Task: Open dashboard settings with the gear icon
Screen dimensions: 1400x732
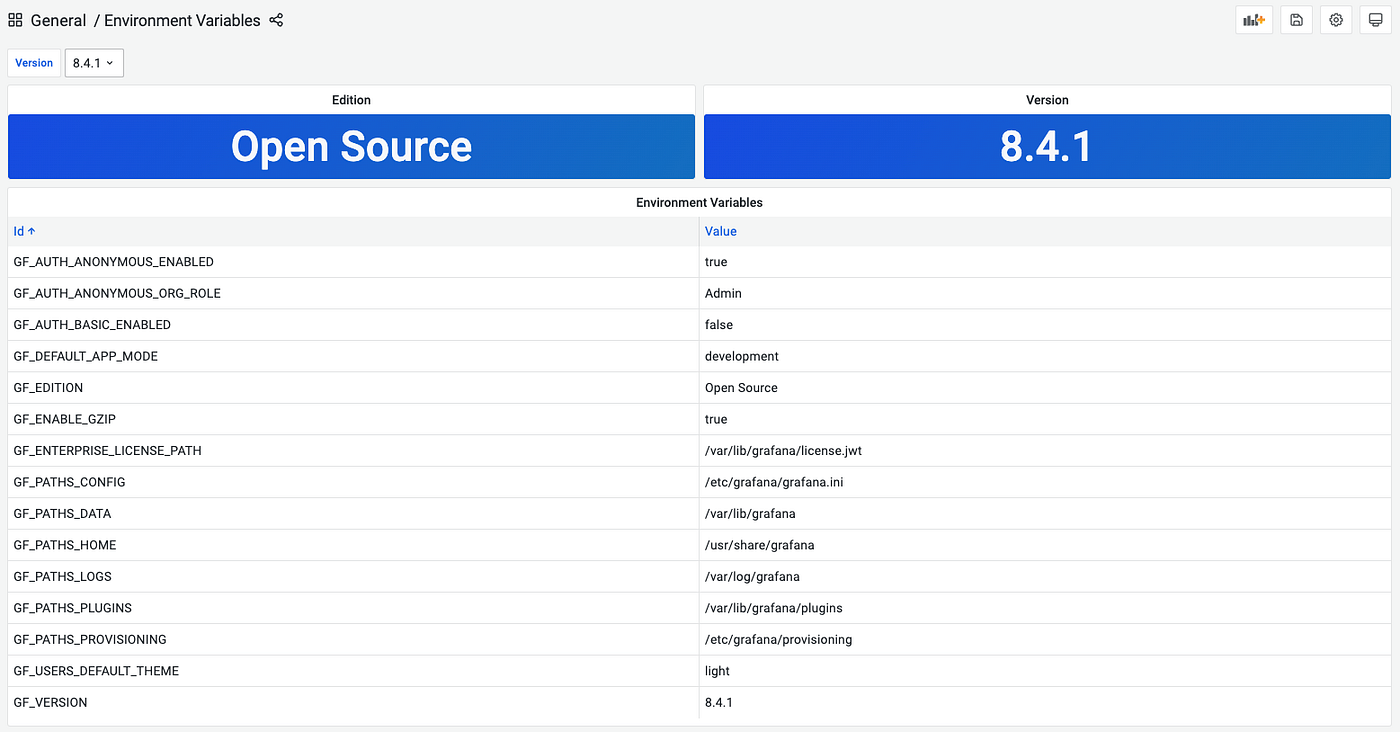Action: 1336,19
